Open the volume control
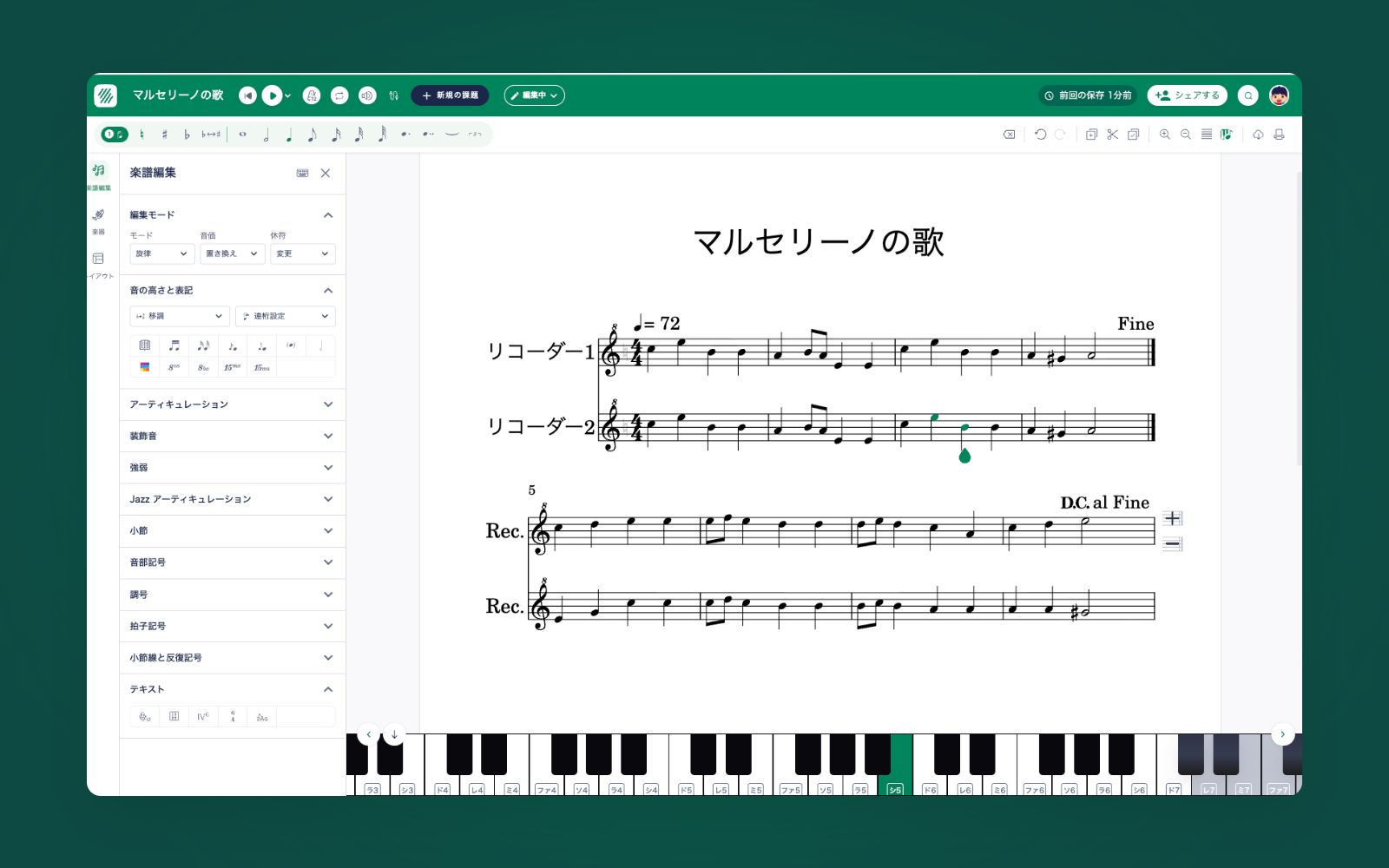 [367, 95]
